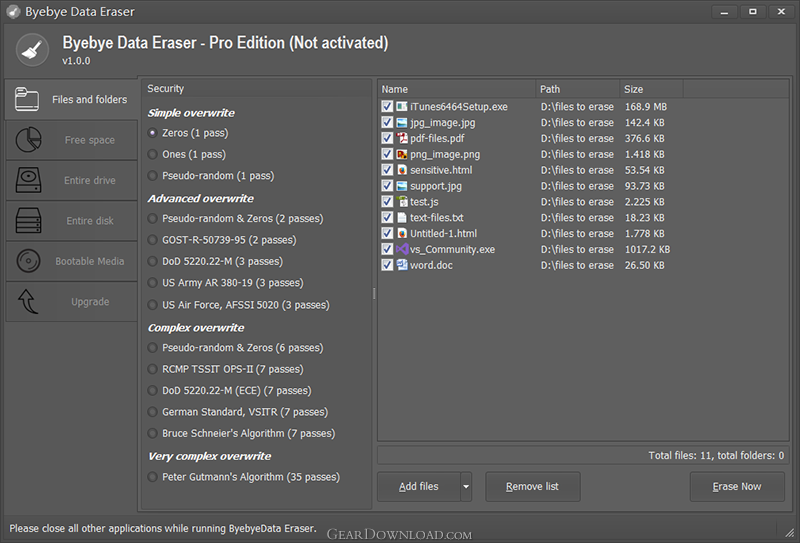Choose DoD 5220.22-M (3 passes) option
Viewport: 800px width, 543px height.
(x=152, y=261)
